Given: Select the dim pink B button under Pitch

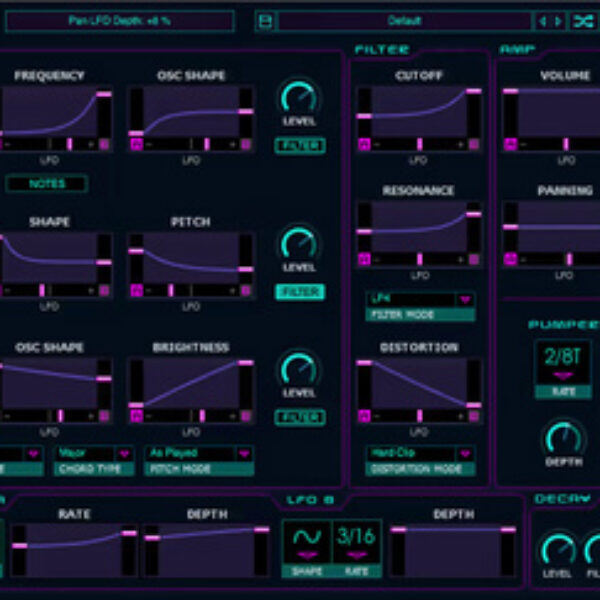Looking at the screenshot, I should tap(246, 291).
